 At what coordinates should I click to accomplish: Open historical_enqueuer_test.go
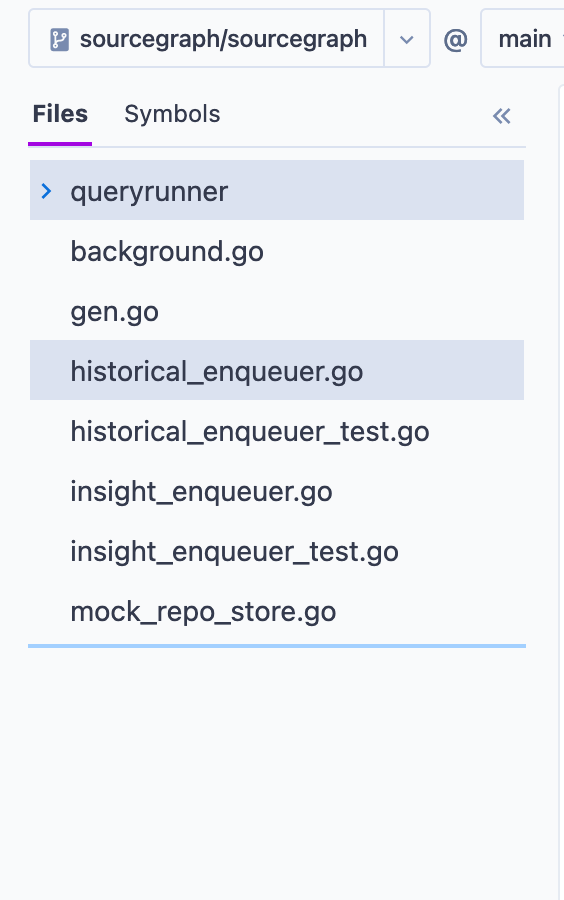[x=277, y=431]
